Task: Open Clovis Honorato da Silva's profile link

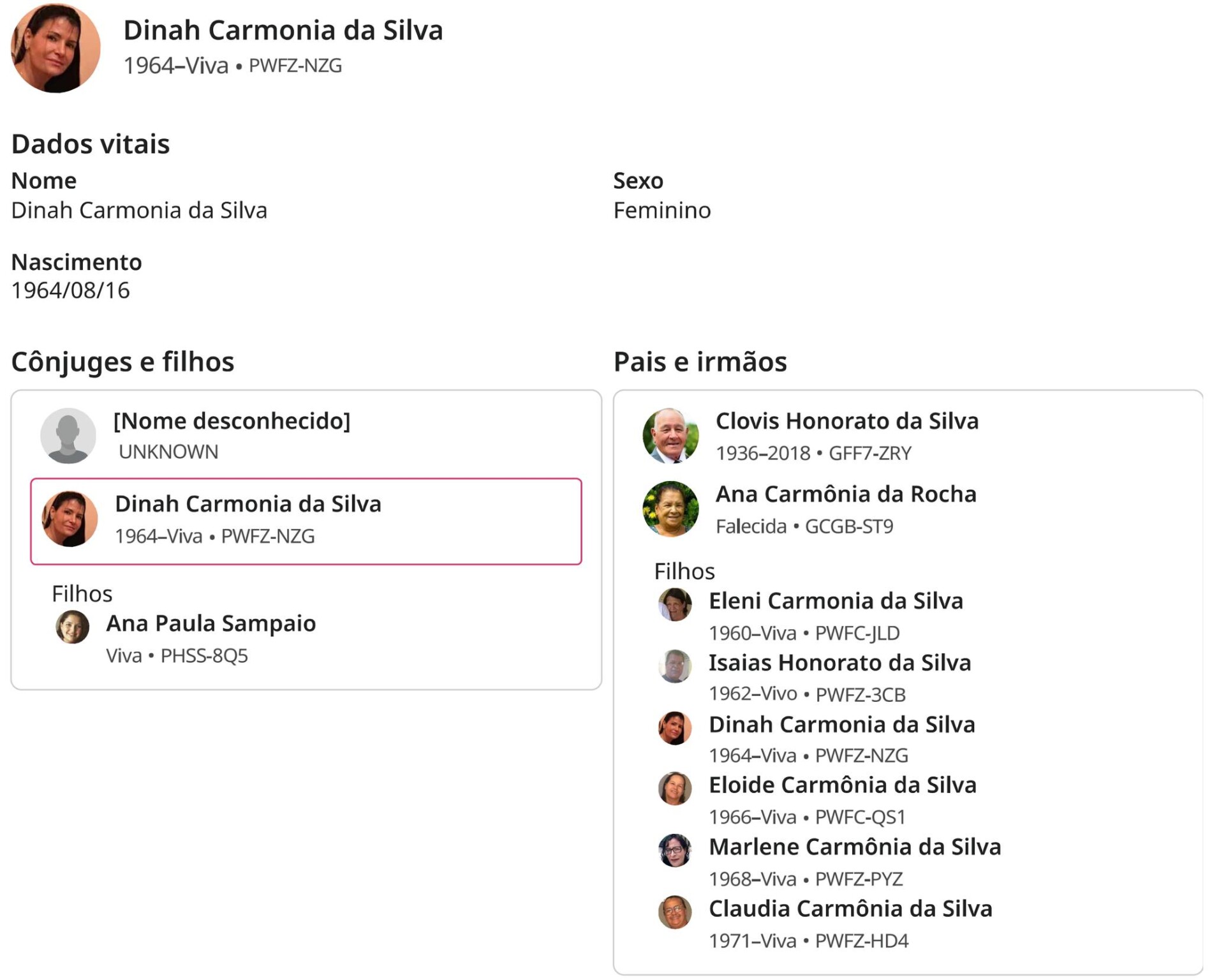Action: [846, 421]
